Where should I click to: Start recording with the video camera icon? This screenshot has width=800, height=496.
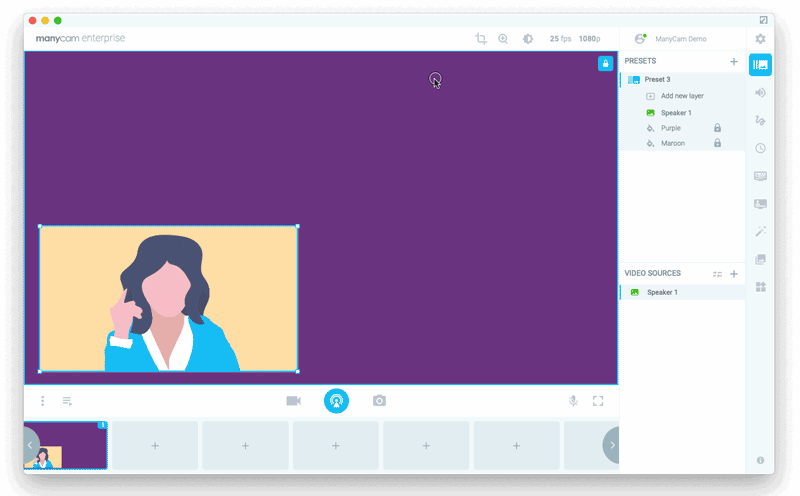point(293,401)
